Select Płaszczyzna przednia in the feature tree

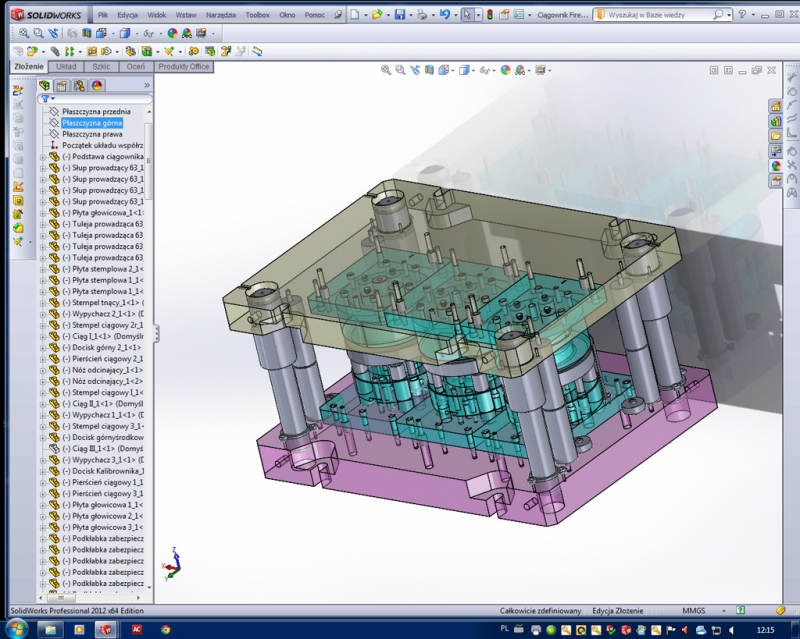coord(96,112)
